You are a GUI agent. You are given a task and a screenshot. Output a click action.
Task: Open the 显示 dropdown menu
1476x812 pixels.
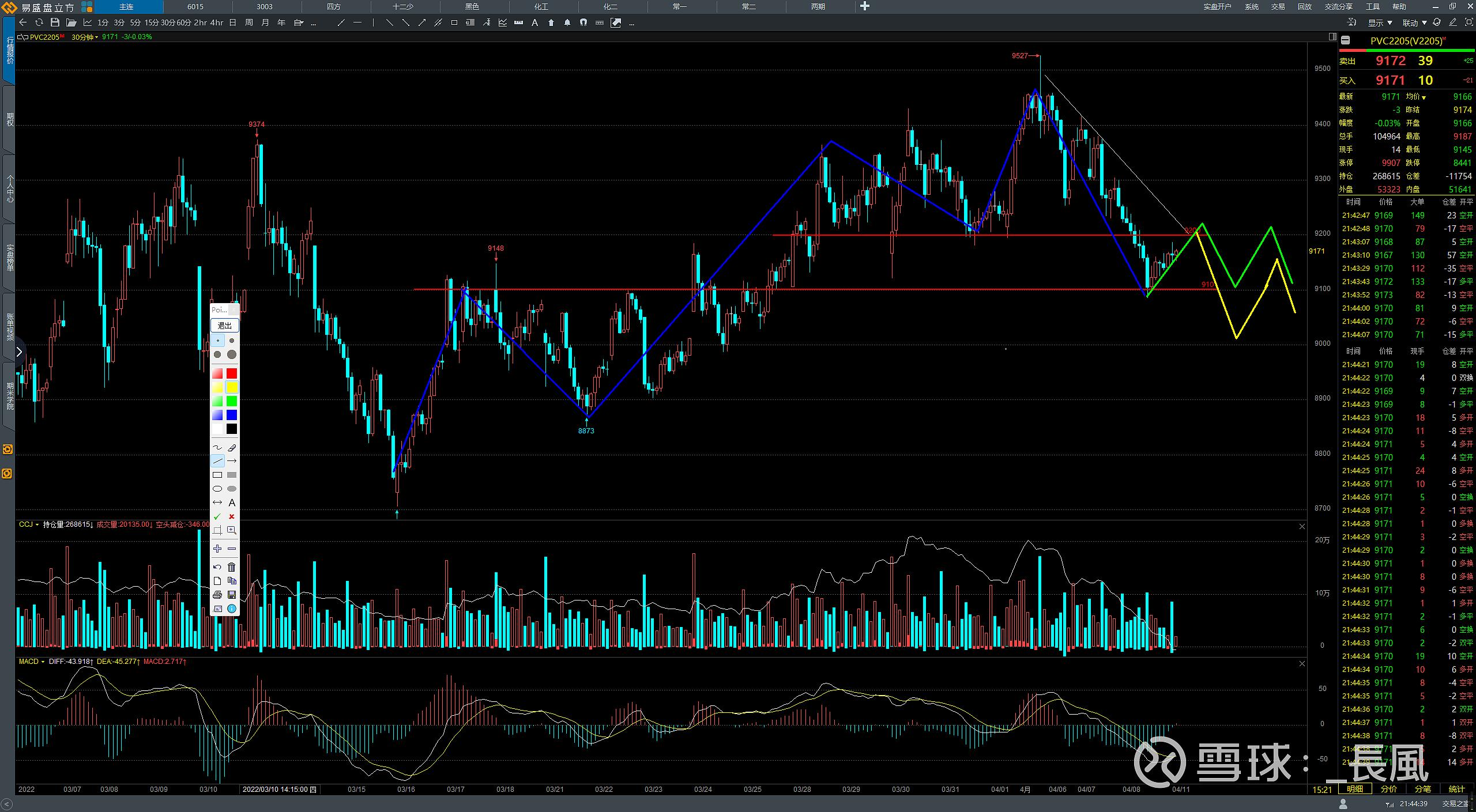[1380, 23]
